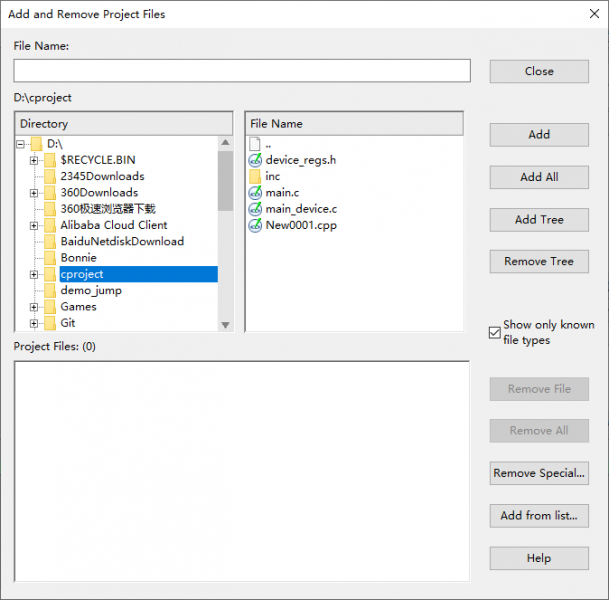Viewport: 609px width, 600px height.
Task: Click the Directory column header
Action: tap(124, 124)
